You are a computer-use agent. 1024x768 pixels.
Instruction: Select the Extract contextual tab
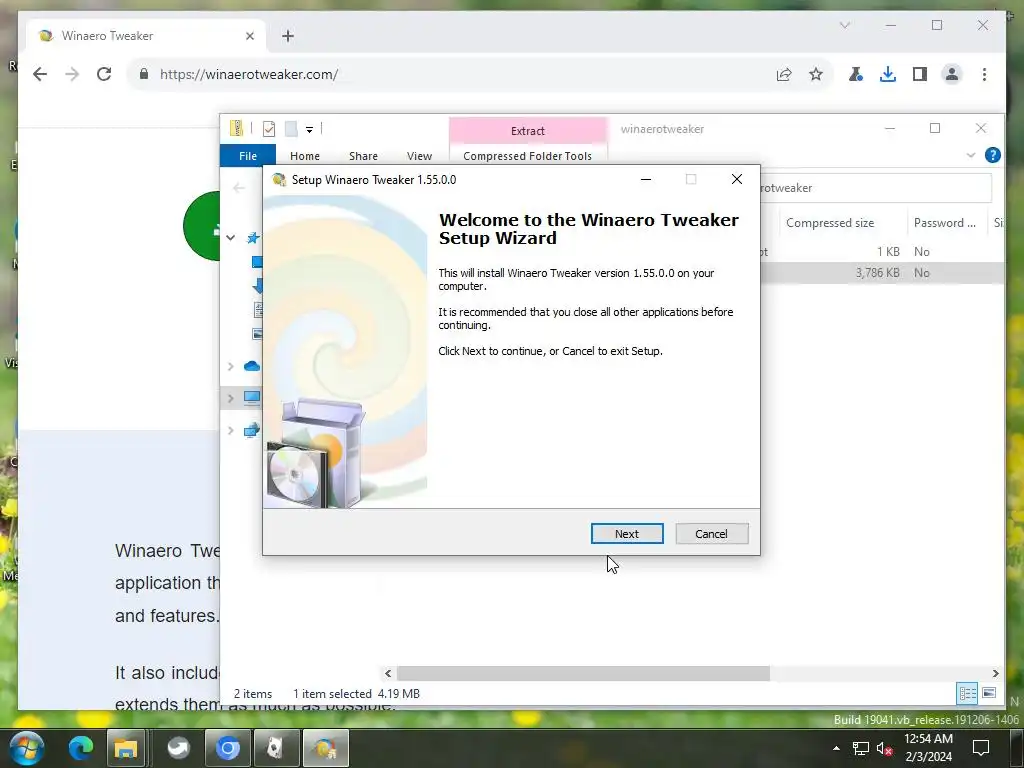click(528, 131)
